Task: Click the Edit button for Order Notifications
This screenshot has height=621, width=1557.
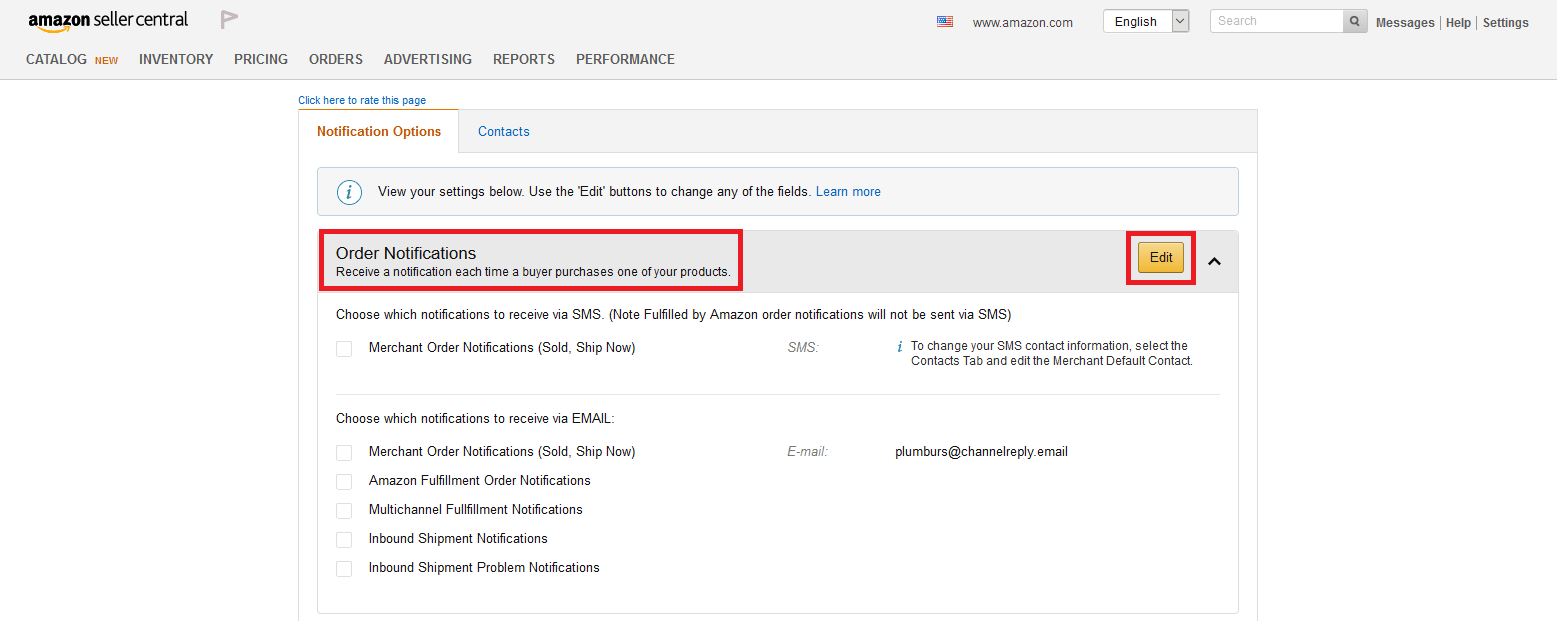Action: click(1161, 258)
